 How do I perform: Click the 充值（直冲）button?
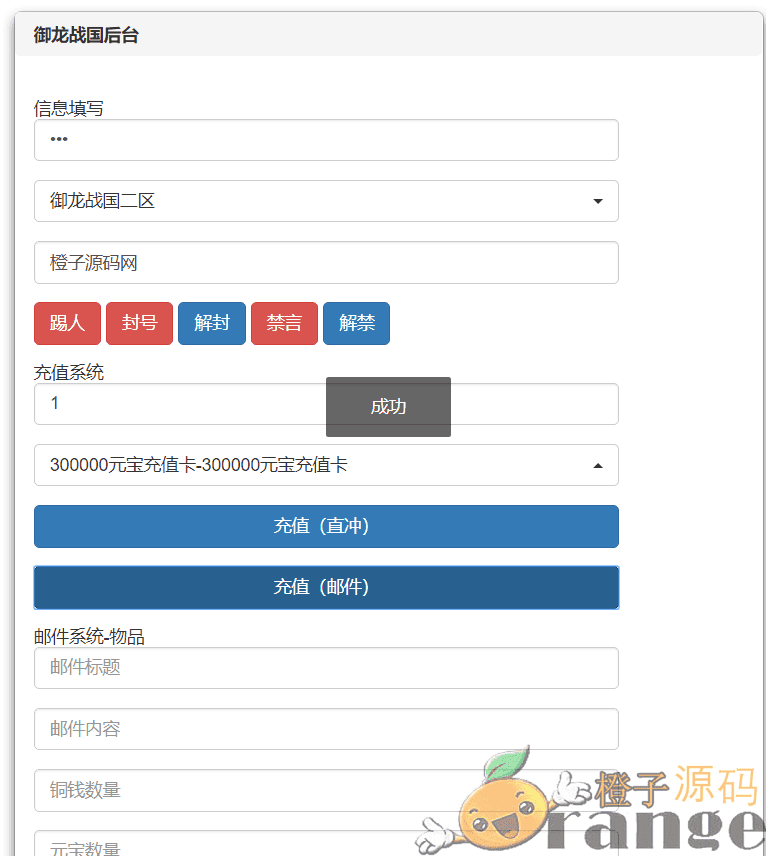tap(326, 526)
